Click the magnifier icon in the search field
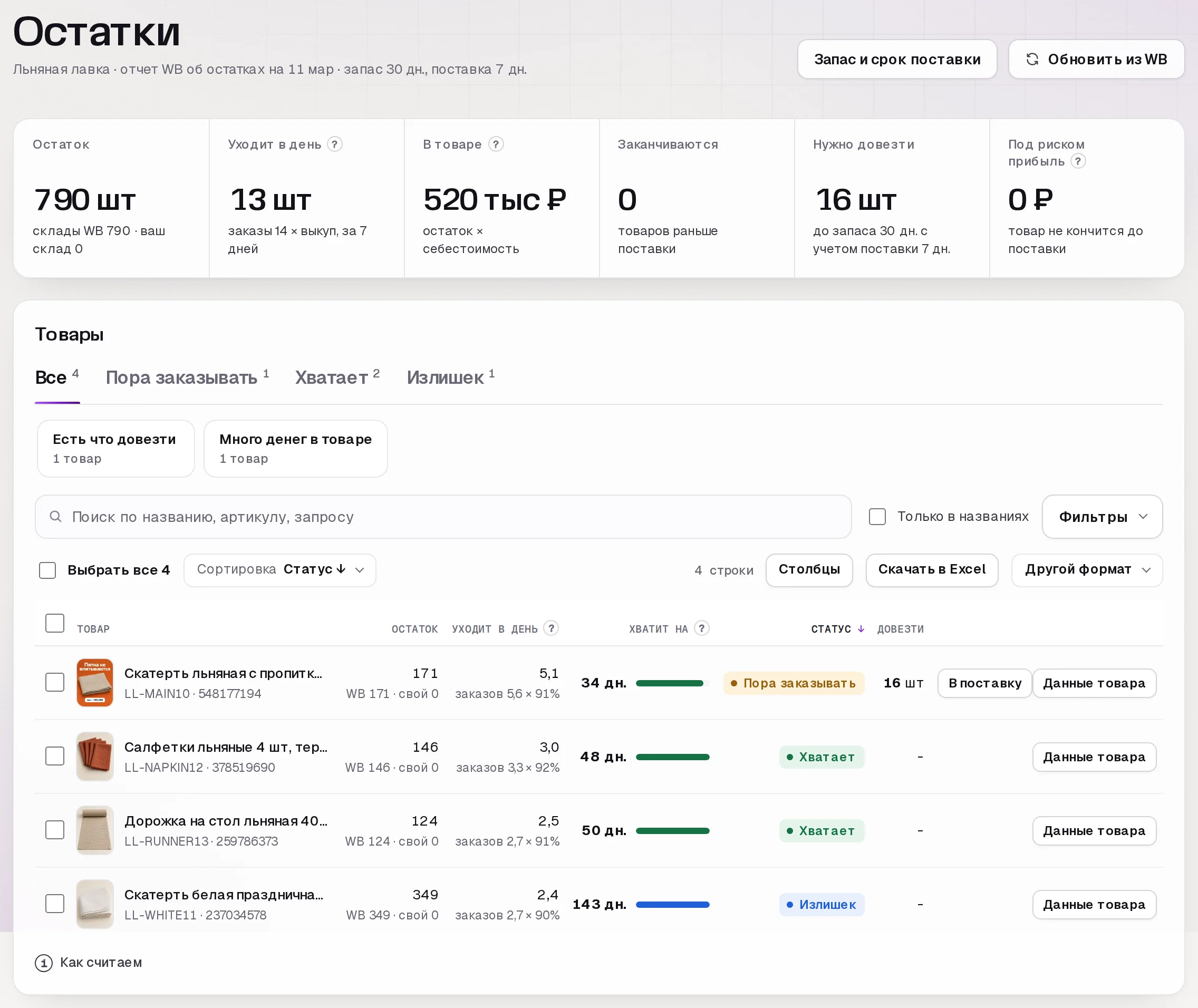Viewport: 1198px width, 1008px height. [55, 517]
